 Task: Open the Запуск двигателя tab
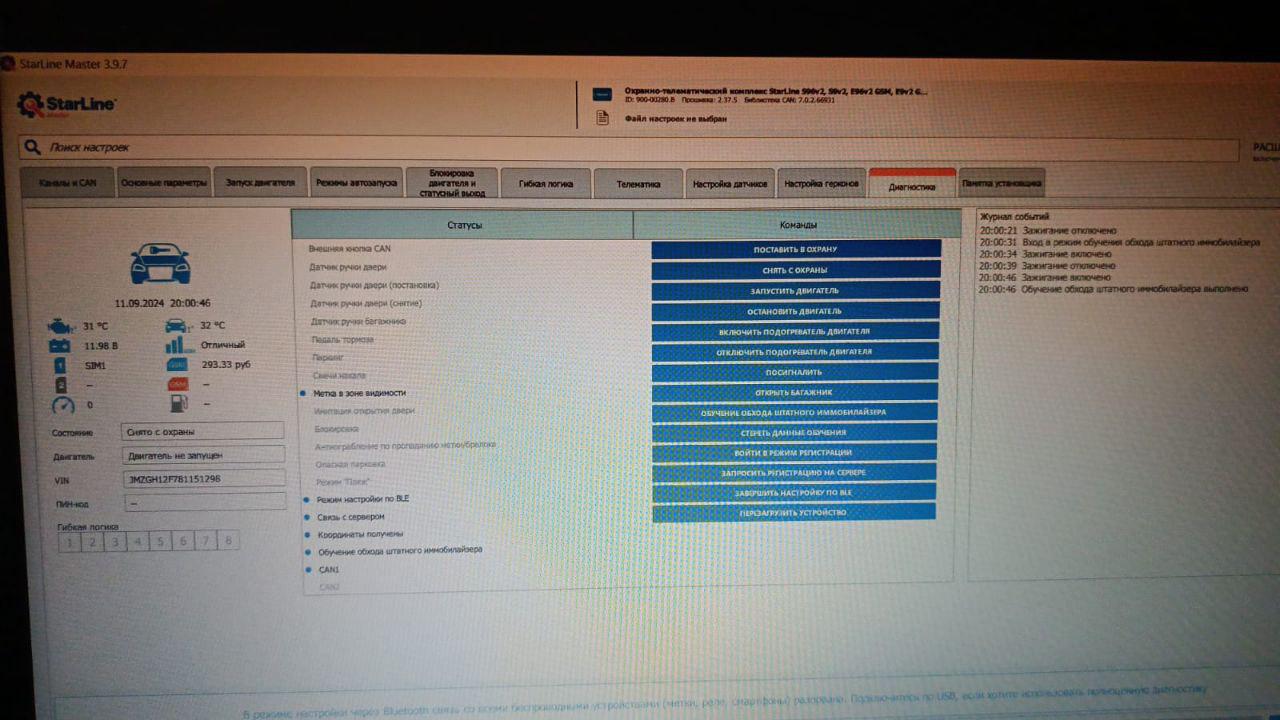click(260, 183)
